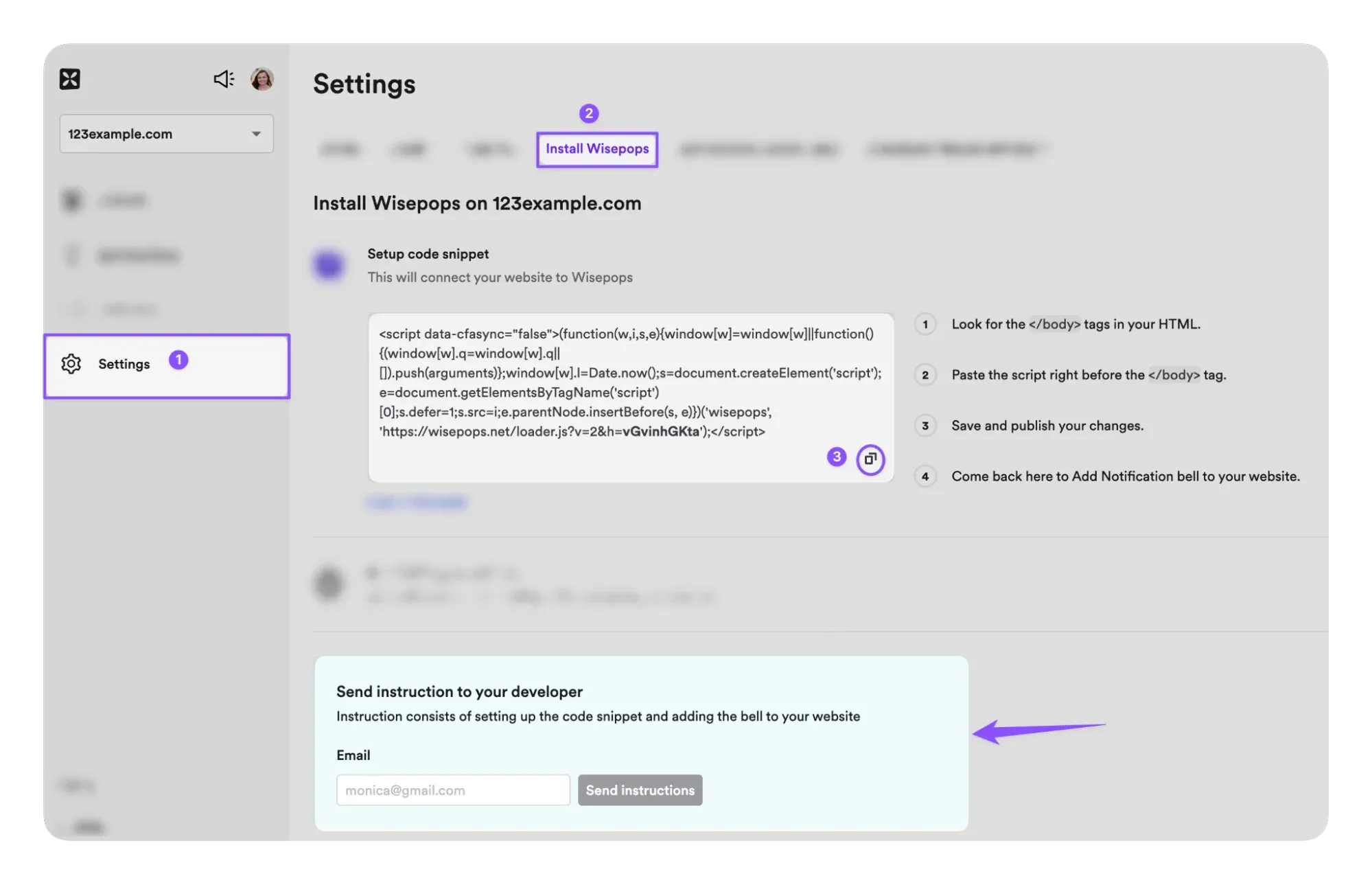This screenshot has width=1372, height=885.
Task: Click the user account row avatar
Action: (329, 583)
